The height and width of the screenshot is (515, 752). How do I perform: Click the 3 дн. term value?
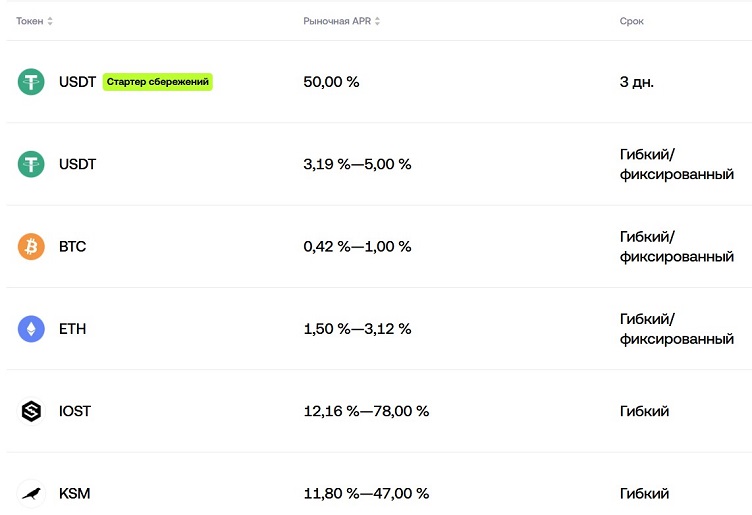pyautogui.click(x=636, y=82)
